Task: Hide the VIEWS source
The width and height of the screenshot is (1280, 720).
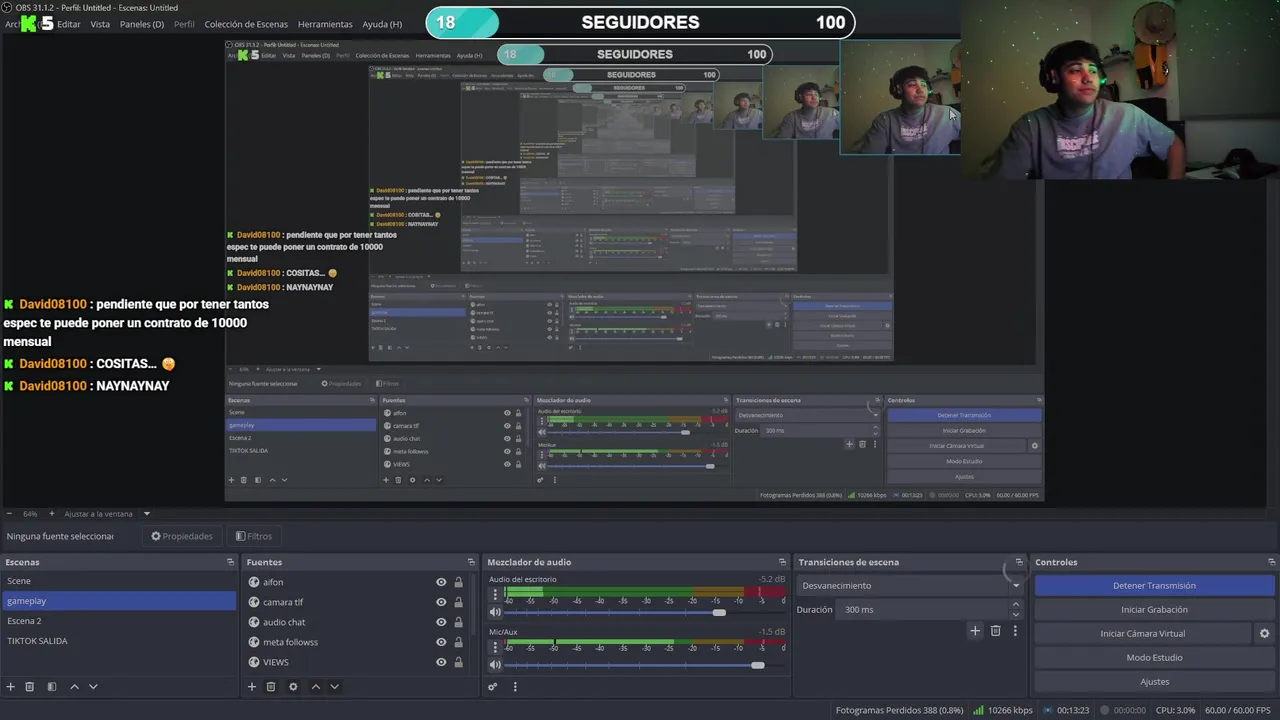Action: point(441,662)
